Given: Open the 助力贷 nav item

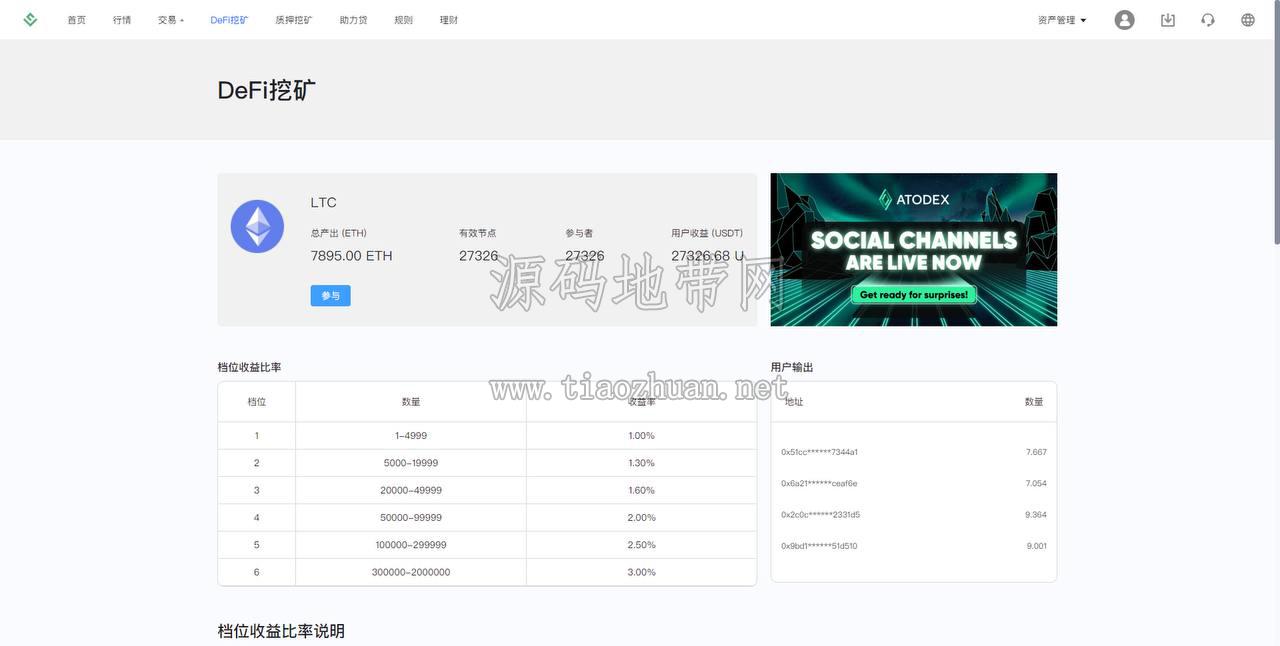Looking at the screenshot, I should (x=353, y=20).
